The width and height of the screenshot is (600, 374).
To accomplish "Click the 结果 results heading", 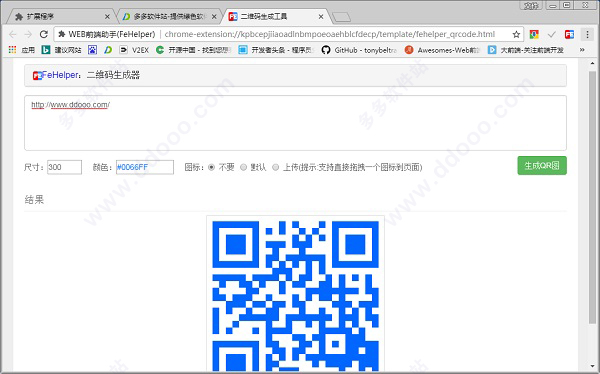I will 34,199.
